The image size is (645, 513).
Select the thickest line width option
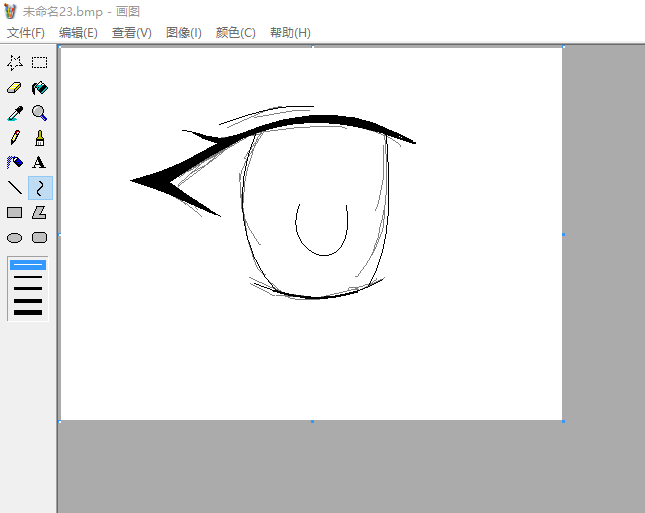click(x=28, y=313)
